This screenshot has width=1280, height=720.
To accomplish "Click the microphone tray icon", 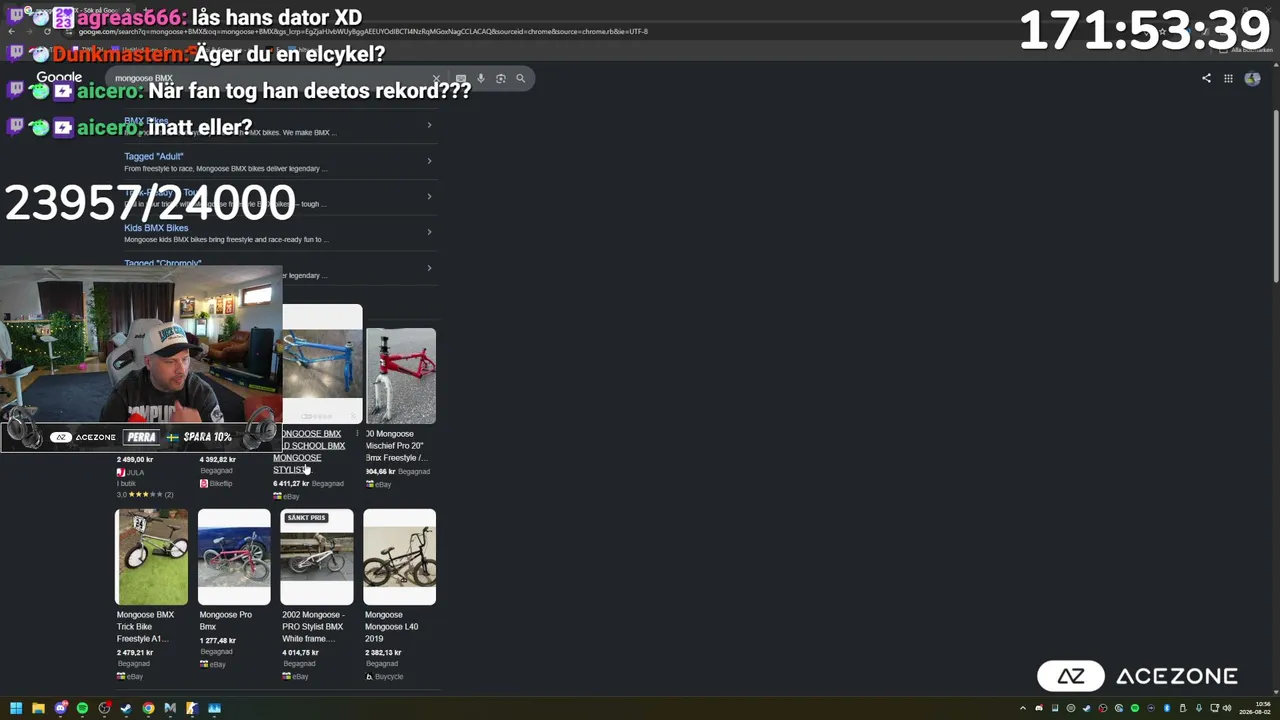I will coord(1199,708).
